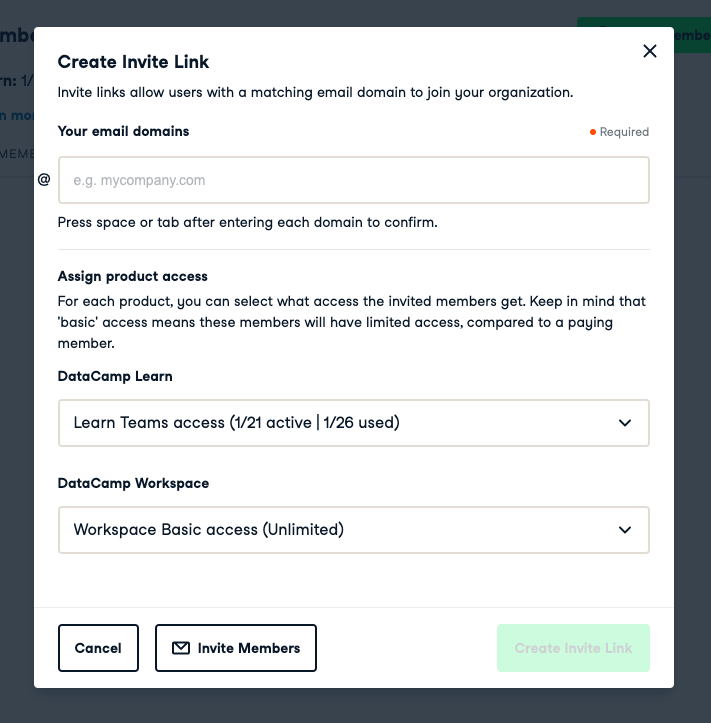Click the chevron arrow in DataCamp Learn field
711x723 pixels.
coord(625,423)
